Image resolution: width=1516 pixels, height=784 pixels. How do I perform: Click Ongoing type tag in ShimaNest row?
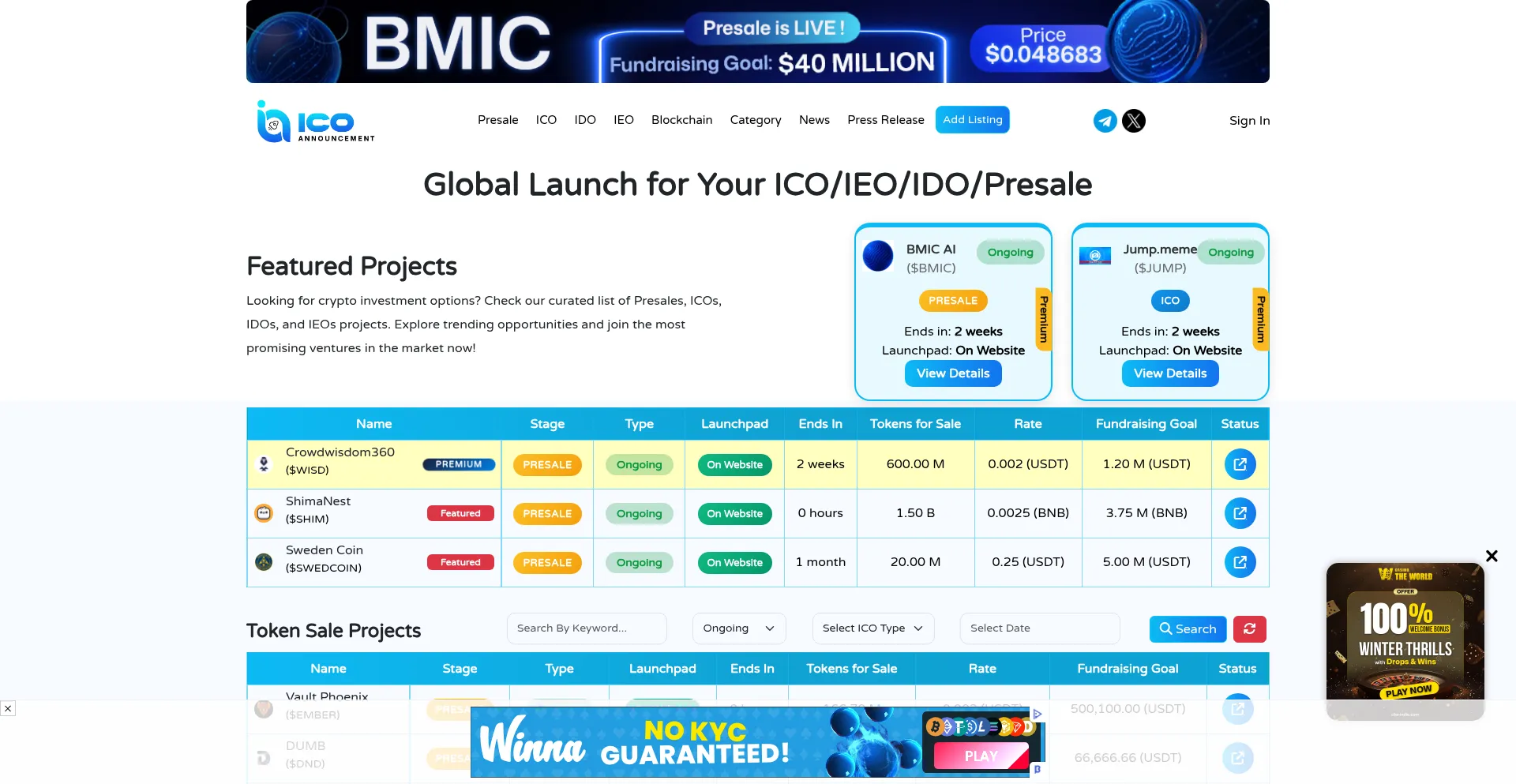coord(639,514)
